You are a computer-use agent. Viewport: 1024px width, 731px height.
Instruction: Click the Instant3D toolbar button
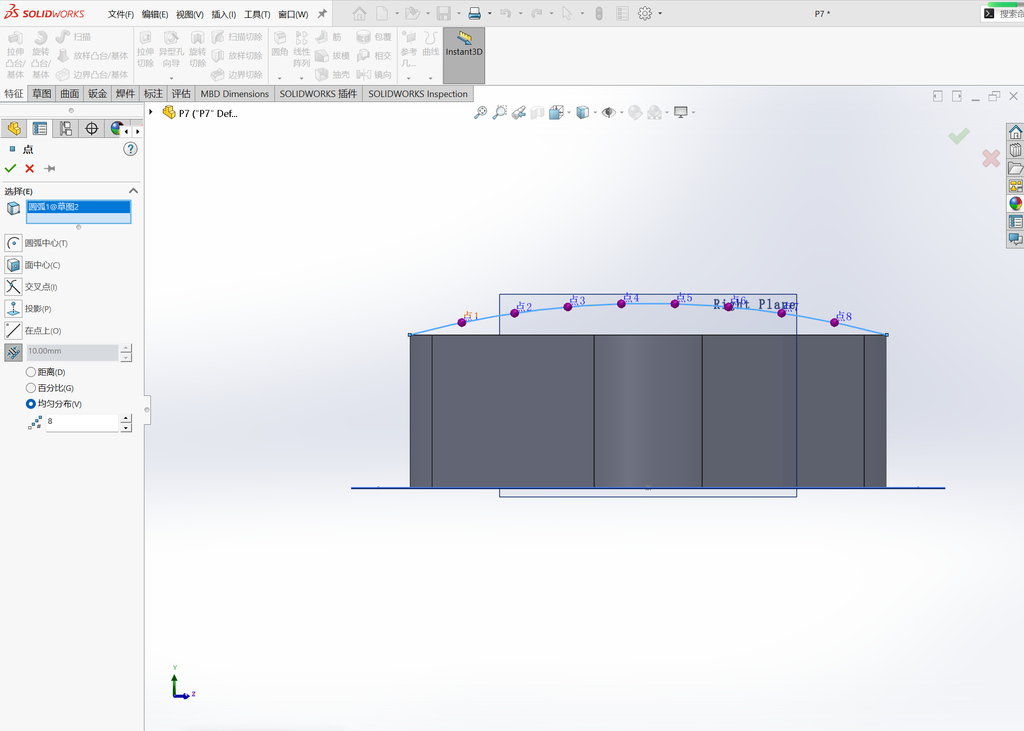coord(464,55)
